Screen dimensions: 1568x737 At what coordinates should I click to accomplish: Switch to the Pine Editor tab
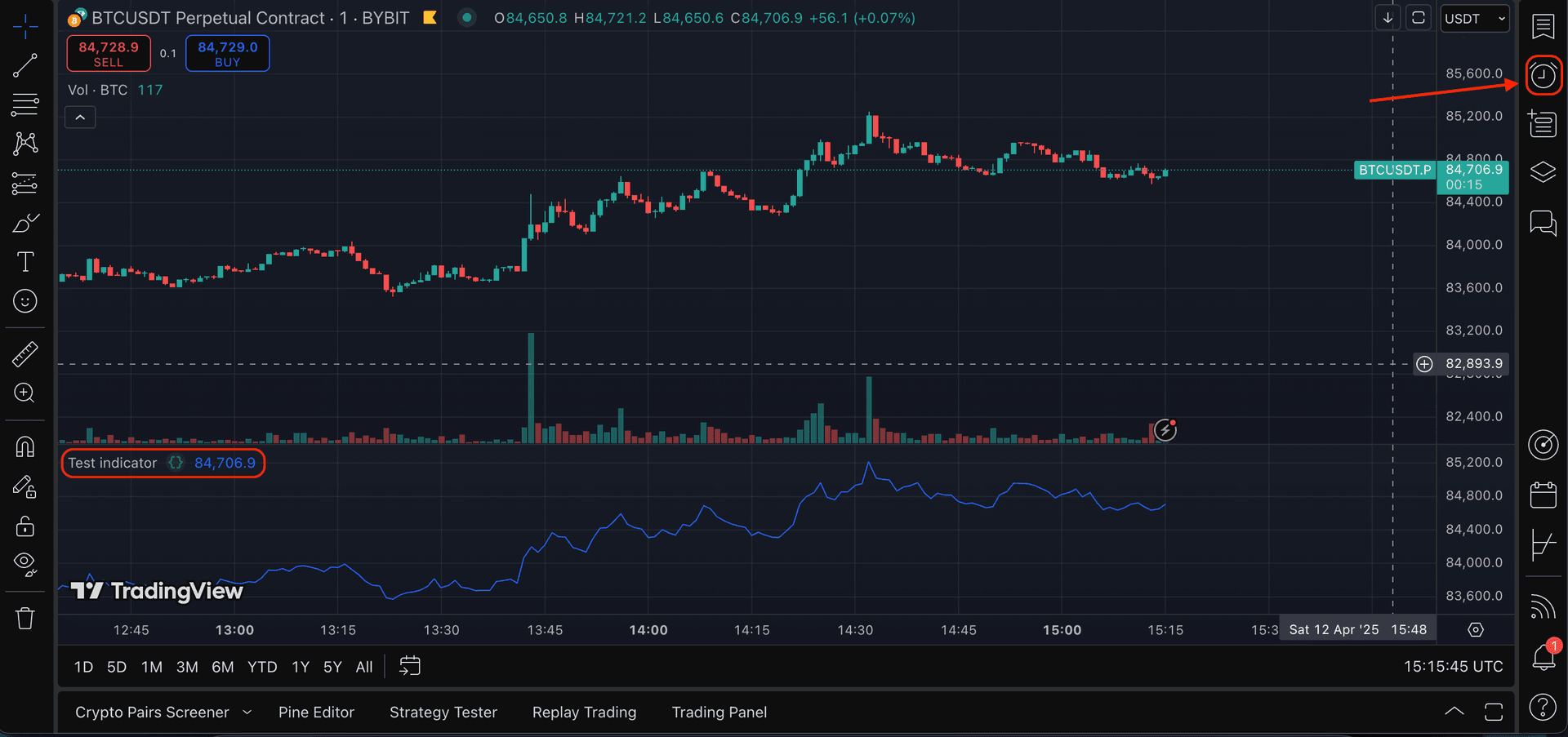316,713
